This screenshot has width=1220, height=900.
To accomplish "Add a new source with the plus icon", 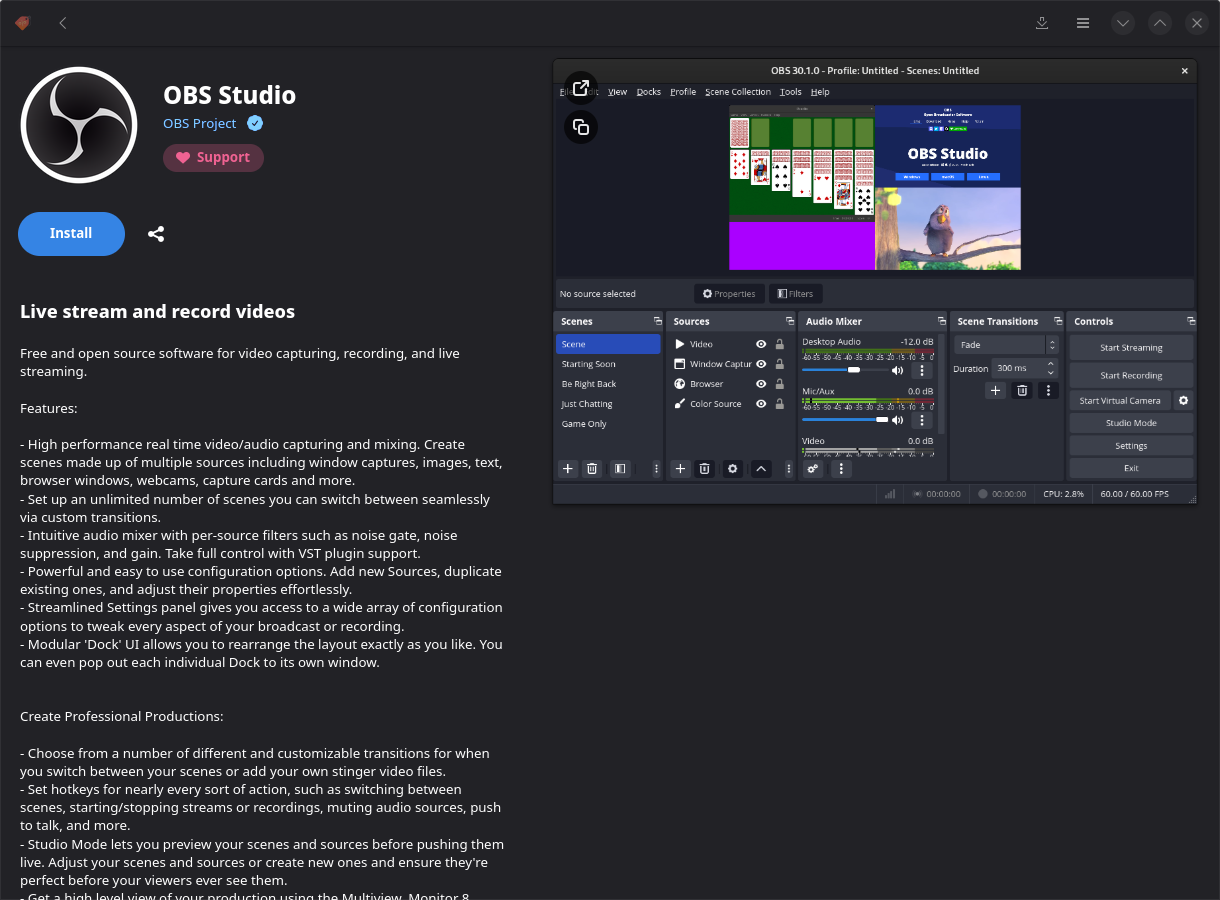I will coord(680,468).
